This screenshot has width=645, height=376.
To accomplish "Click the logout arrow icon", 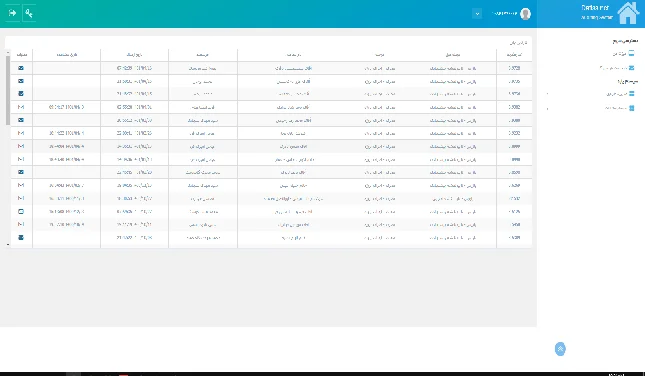I will click(13, 13).
